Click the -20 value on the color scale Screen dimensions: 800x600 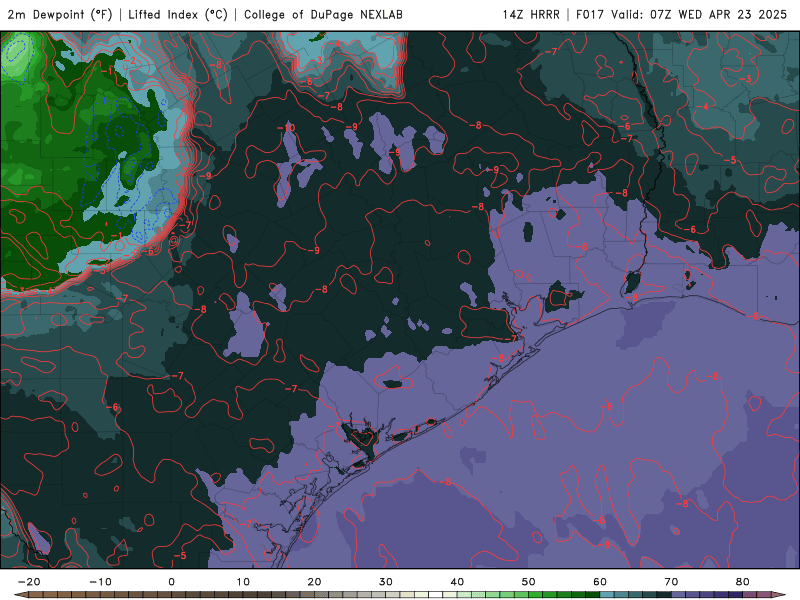coord(29,582)
